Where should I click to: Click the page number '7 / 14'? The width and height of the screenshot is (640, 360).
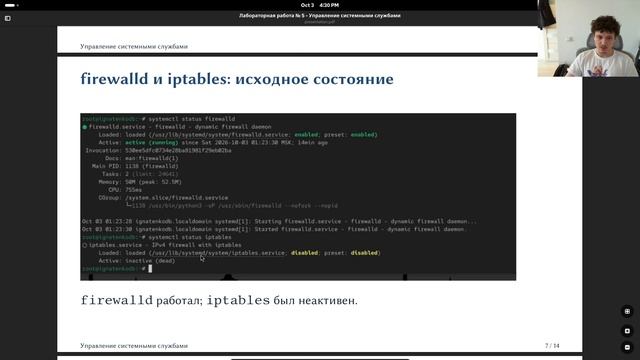(x=552, y=346)
